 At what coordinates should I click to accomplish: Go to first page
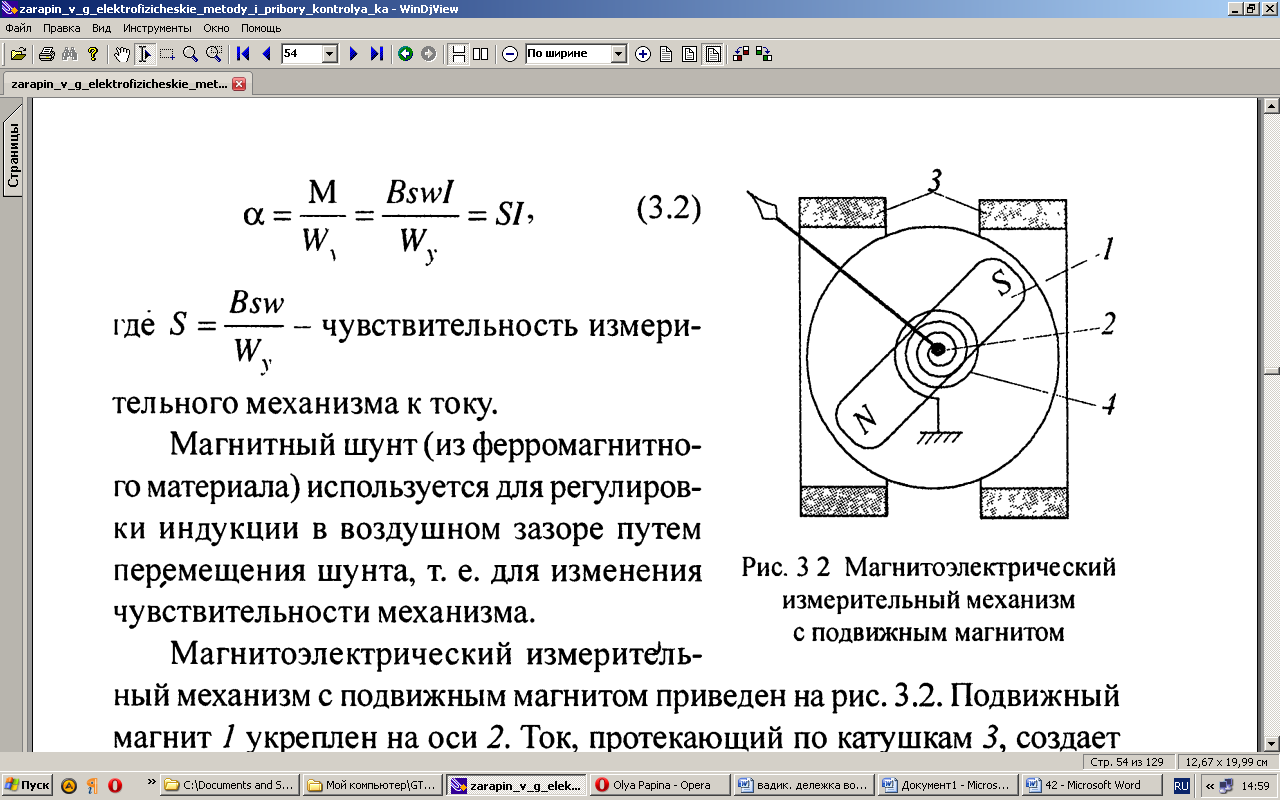tap(242, 54)
